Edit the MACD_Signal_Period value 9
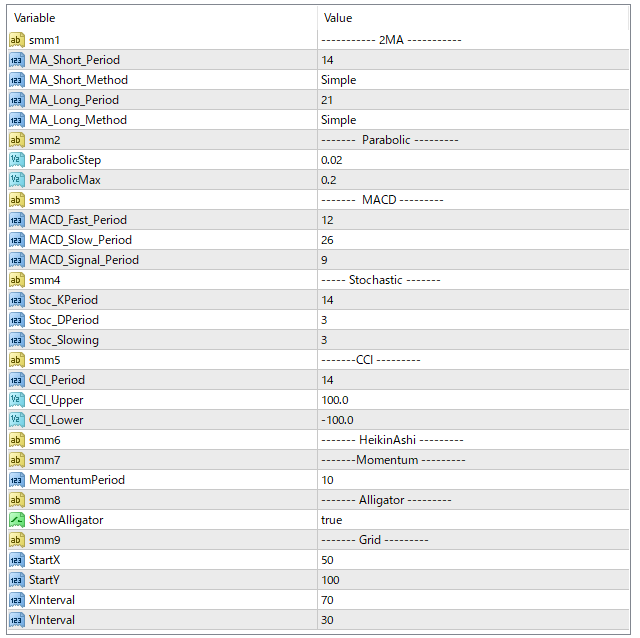The image size is (640, 638). click(x=324, y=260)
